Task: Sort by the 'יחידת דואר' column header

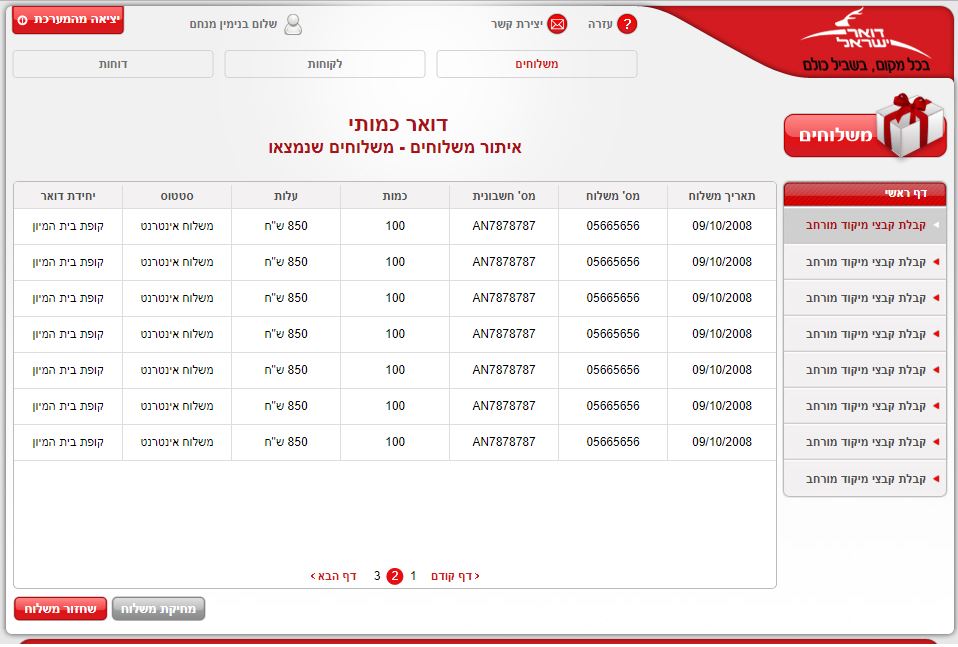Action: (x=68, y=196)
